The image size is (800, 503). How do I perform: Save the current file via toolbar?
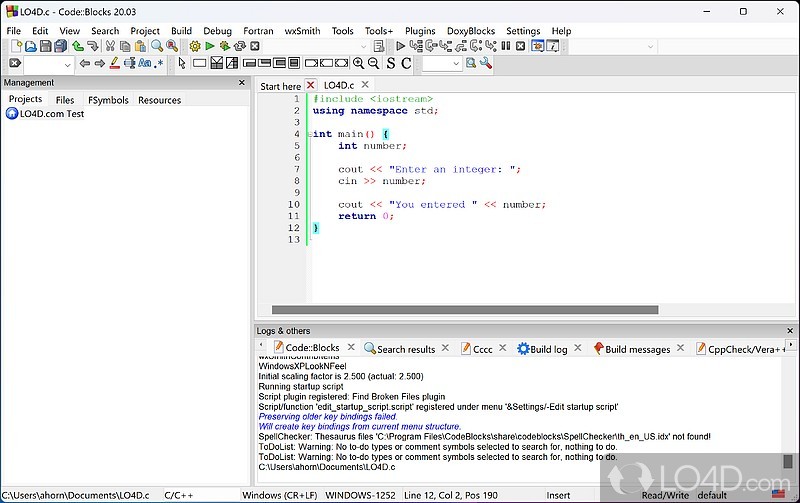[x=45, y=46]
